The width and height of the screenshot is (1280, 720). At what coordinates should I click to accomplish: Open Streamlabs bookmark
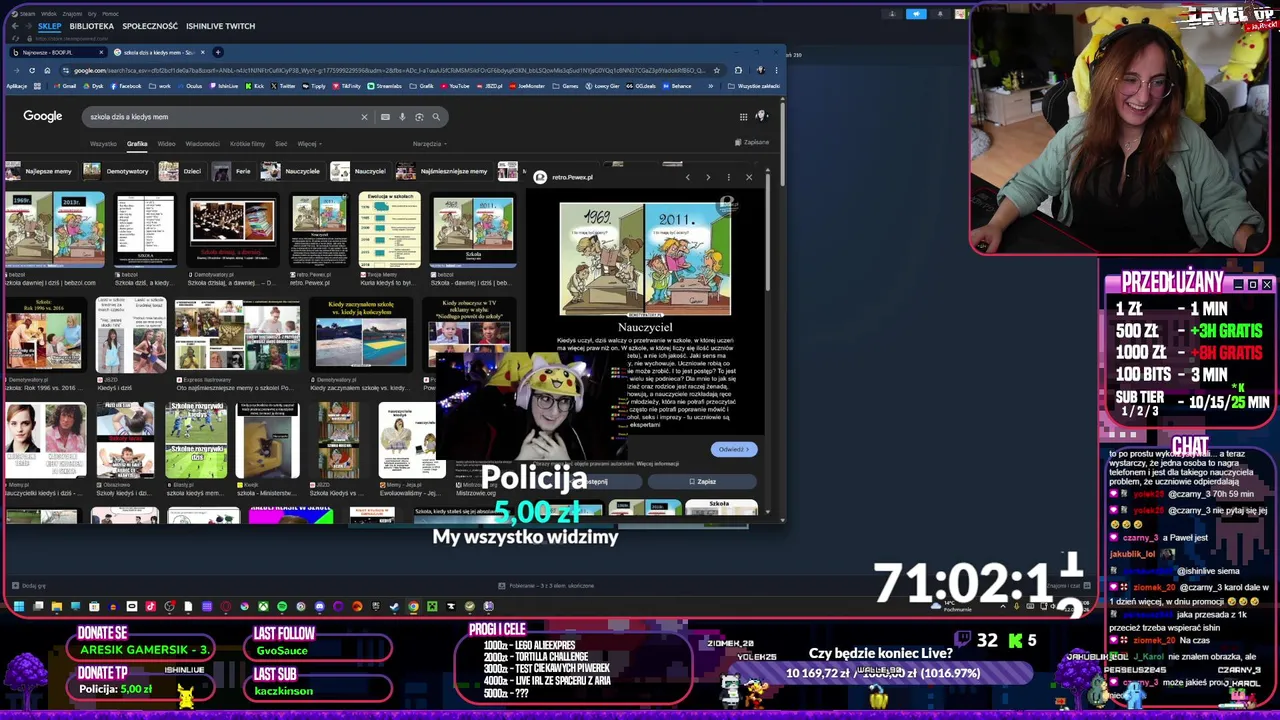click(x=384, y=86)
